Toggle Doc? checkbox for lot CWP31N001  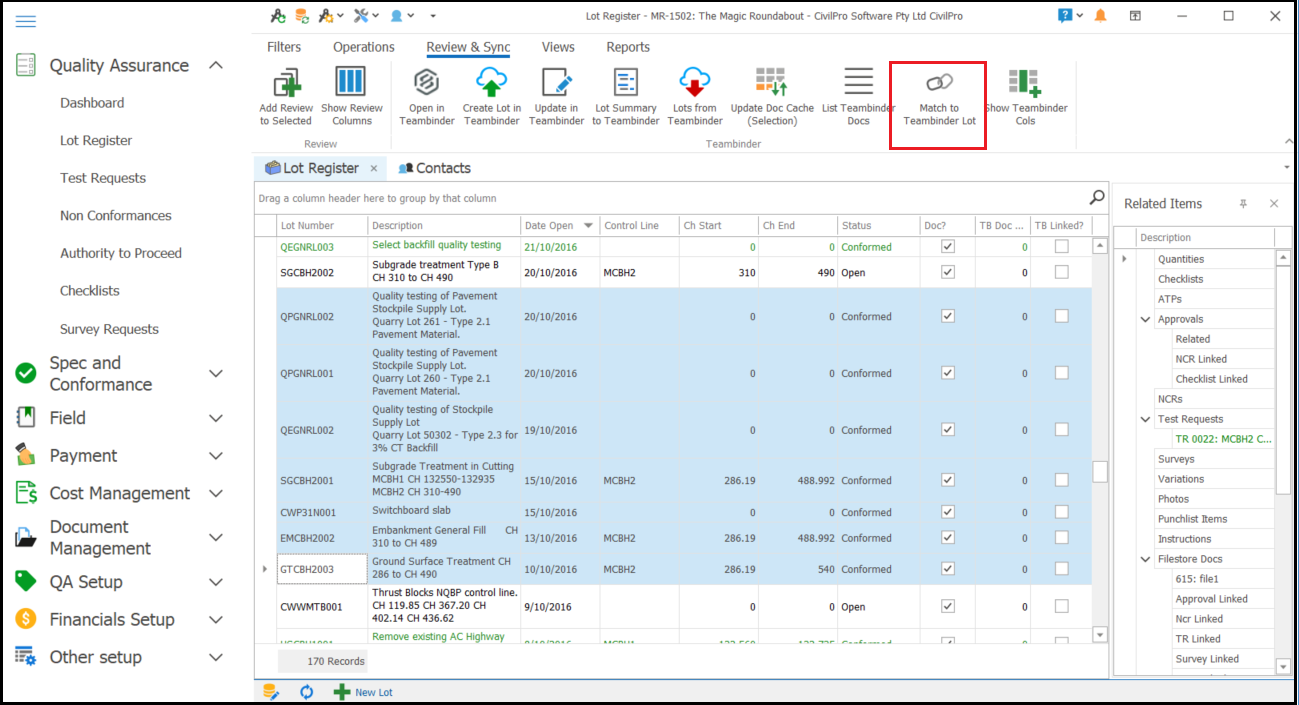pyautogui.click(x=948, y=512)
